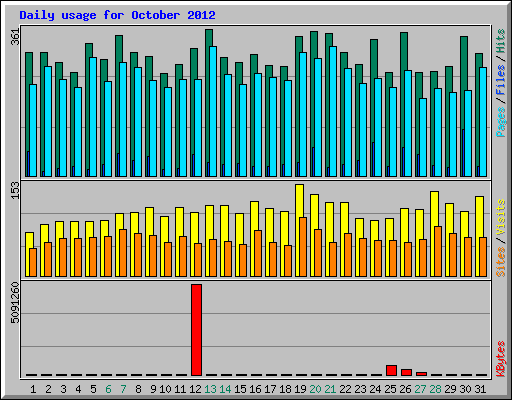Screen dimensions: 512x400
Task: Click the cyan files bar for day 19
Action: 303,114
